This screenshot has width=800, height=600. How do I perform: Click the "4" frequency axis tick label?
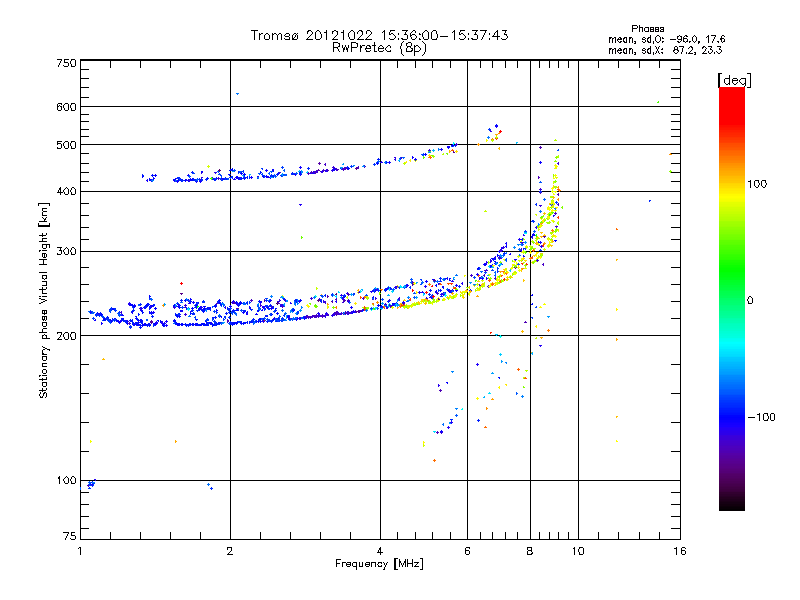tap(380, 551)
